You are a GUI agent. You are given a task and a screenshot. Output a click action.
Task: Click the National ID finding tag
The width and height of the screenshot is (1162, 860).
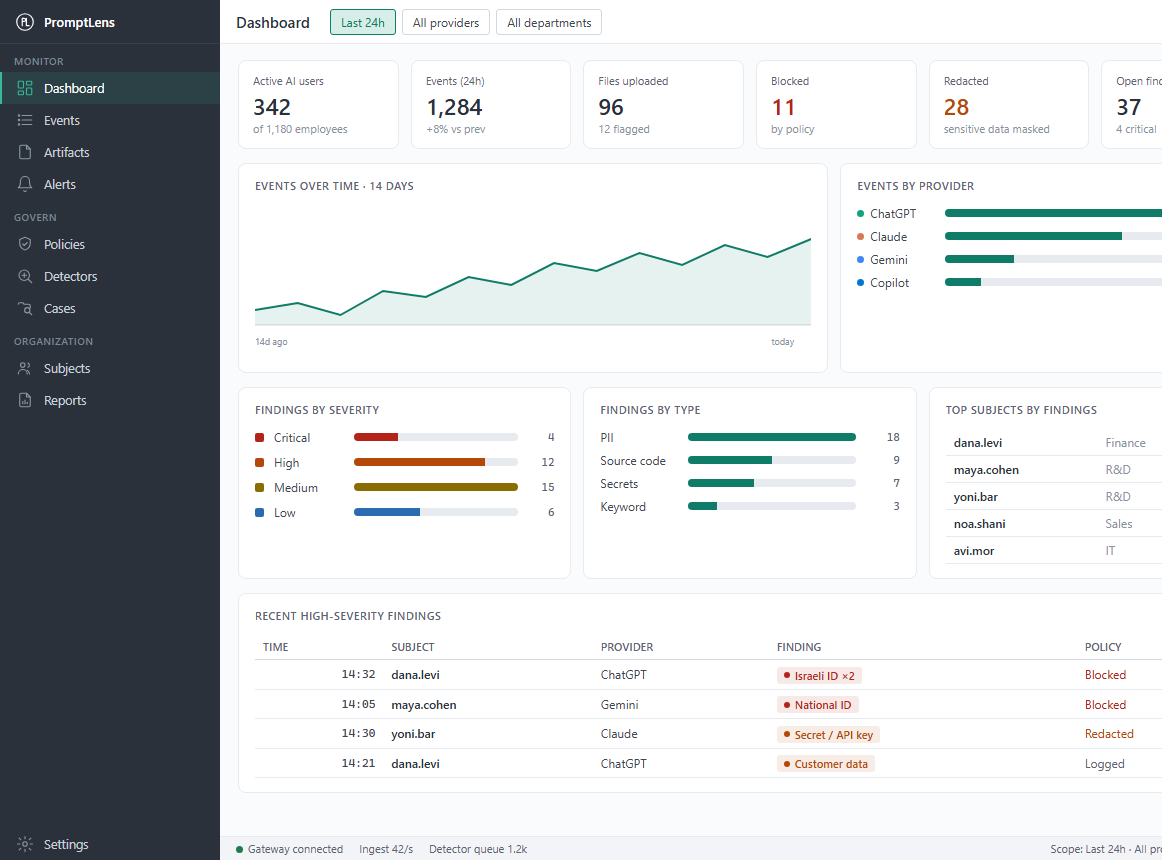pos(817,705)
